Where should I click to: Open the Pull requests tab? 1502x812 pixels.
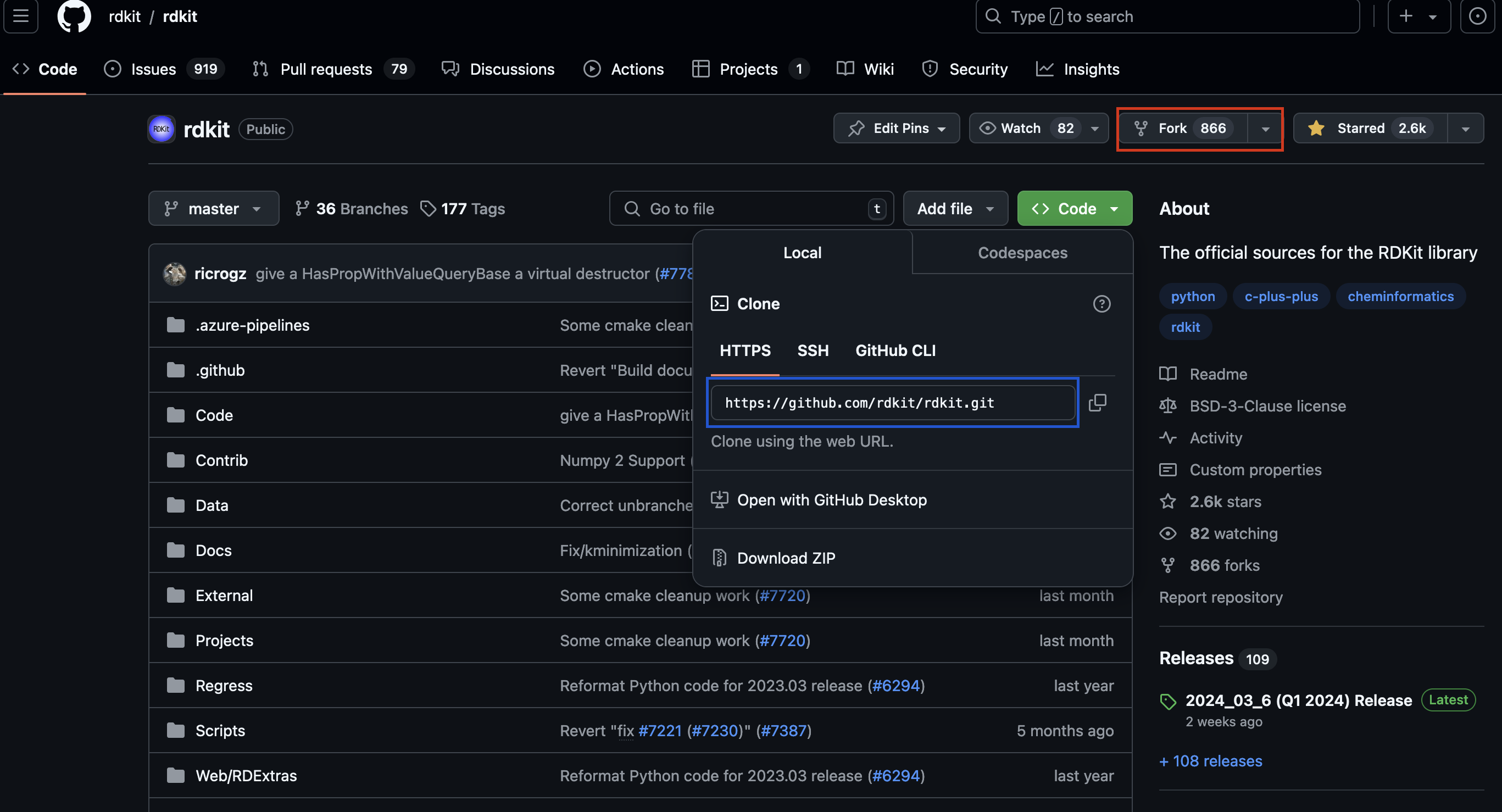333,69
